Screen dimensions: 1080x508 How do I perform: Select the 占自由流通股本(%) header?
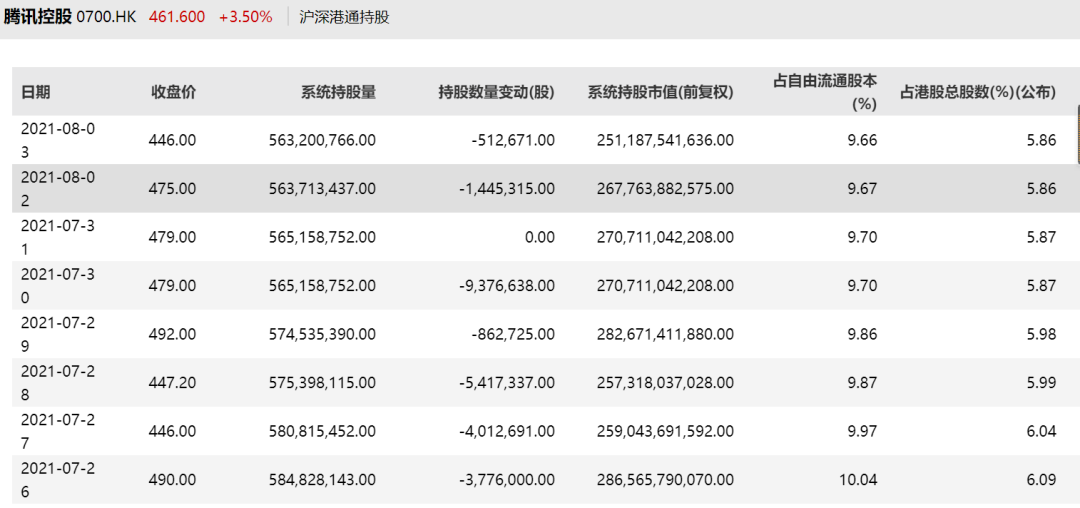click(x=825, y=92)
